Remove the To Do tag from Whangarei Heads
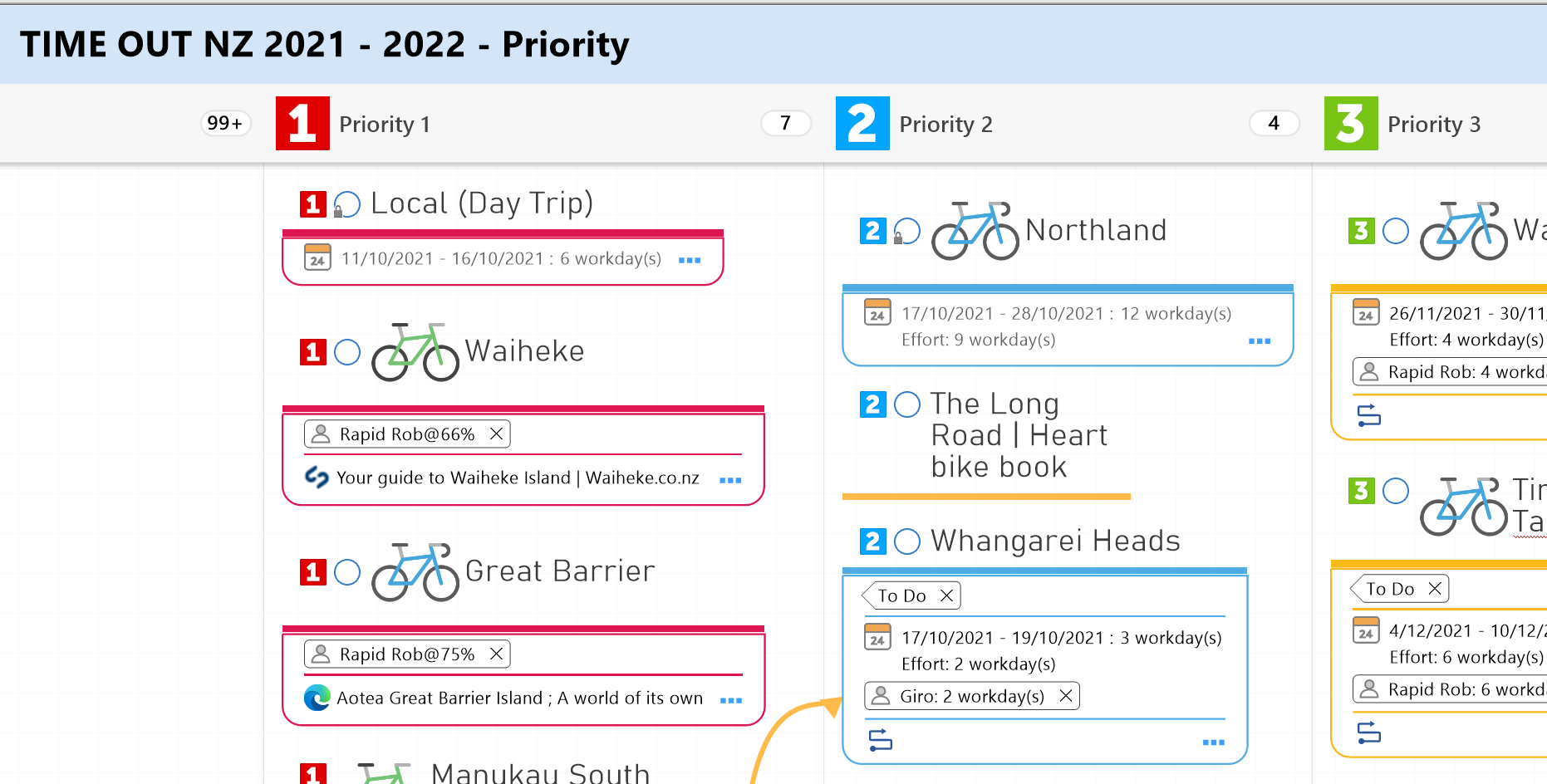Image resolution: width=1547 pixels, height=784 pixels. pyautogui.click(x=946, y=595)
